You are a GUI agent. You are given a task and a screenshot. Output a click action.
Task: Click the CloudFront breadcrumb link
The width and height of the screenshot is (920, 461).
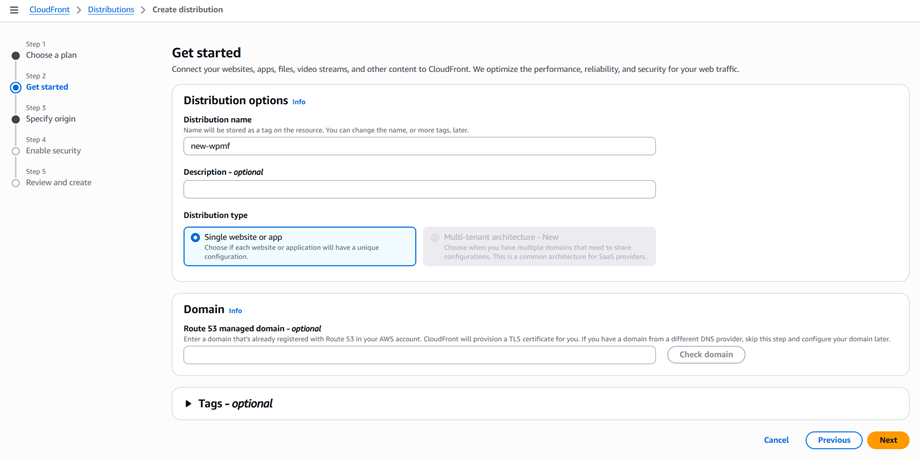pos(49,10)
